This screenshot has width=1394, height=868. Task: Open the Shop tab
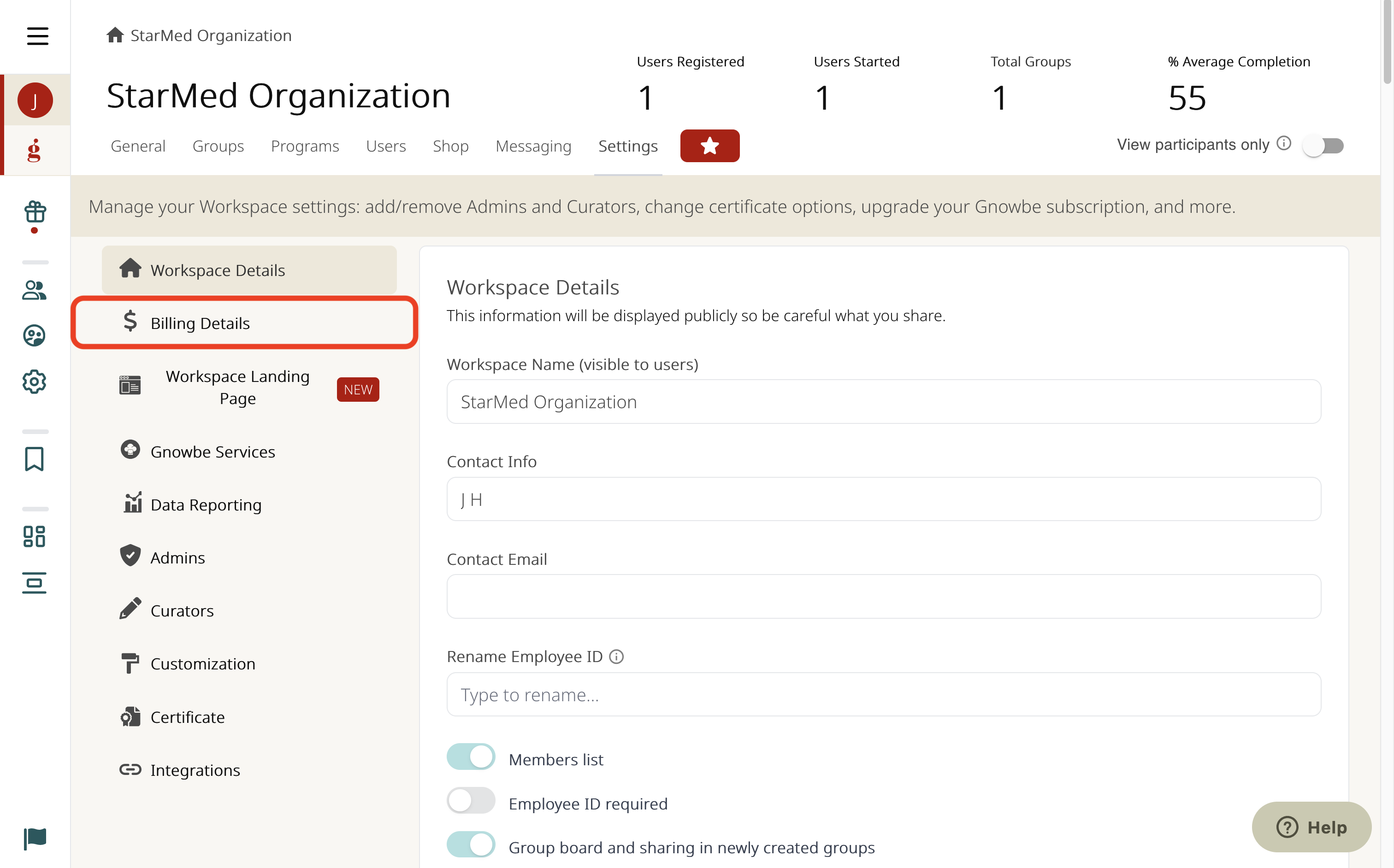coord(451,147)
